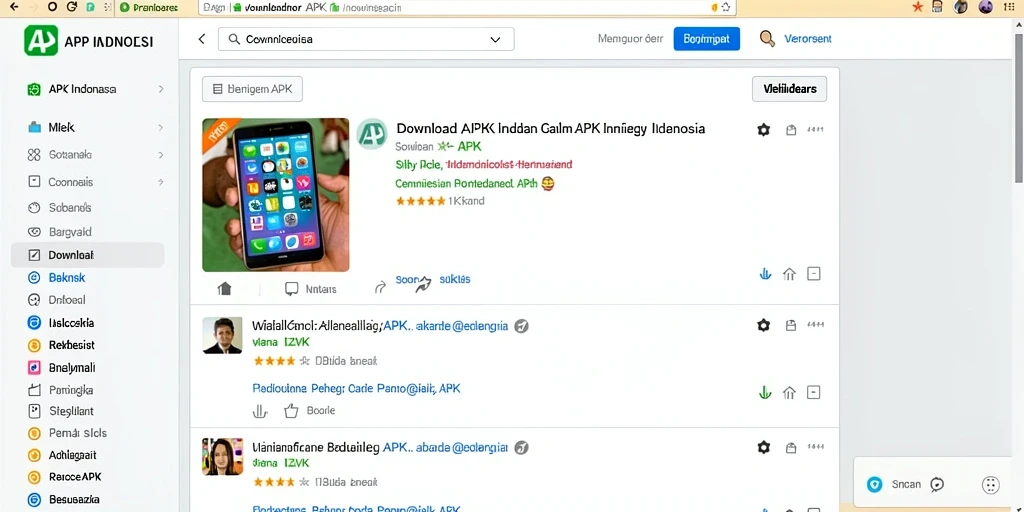Expand the Coonnais sidebar chevron
Screen dimensions: 1024x512
tap(161, 182)
